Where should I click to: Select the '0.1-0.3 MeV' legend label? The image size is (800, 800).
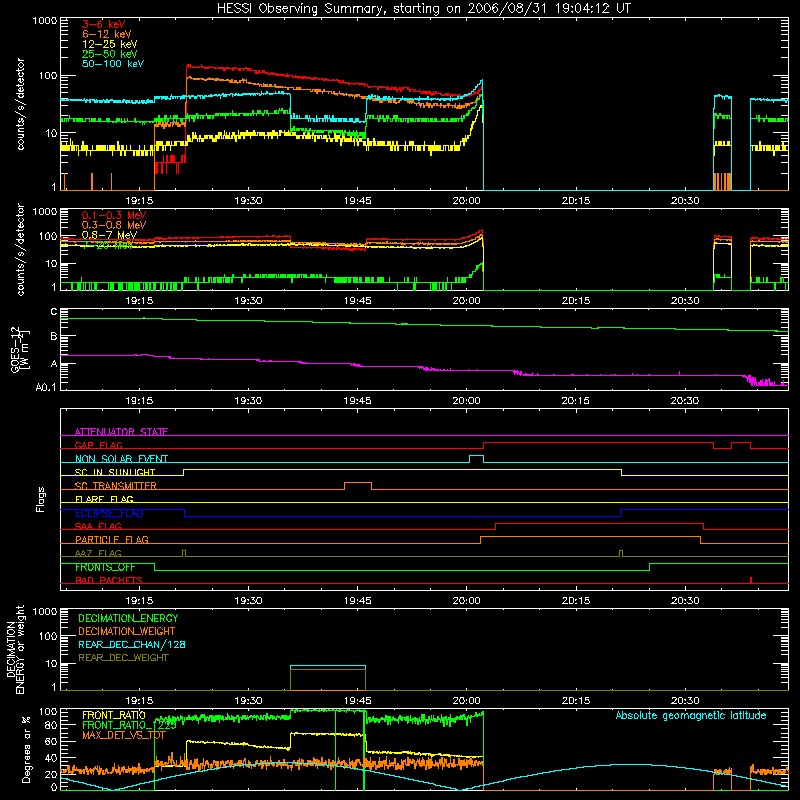114,215
